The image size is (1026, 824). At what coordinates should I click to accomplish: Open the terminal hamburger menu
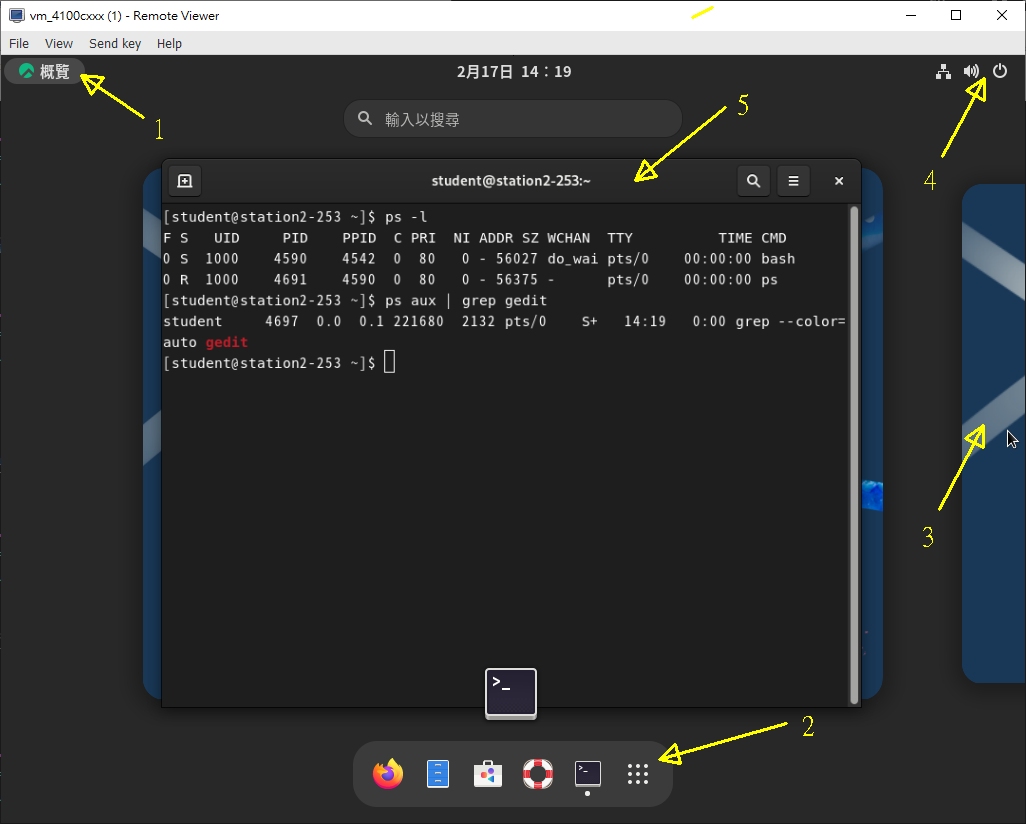tap(793, 181)
